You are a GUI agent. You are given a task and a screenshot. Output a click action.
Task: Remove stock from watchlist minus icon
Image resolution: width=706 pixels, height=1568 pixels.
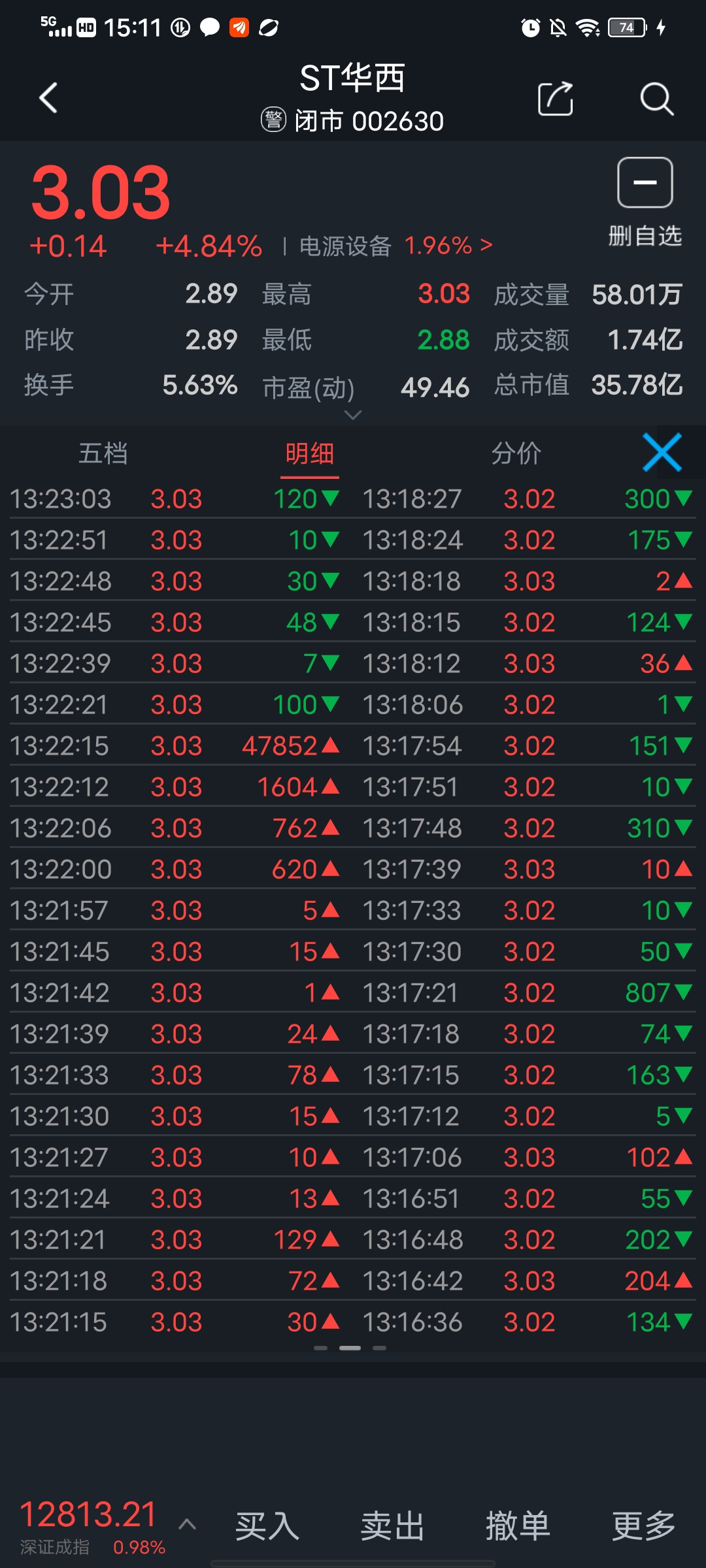(645, 182)
